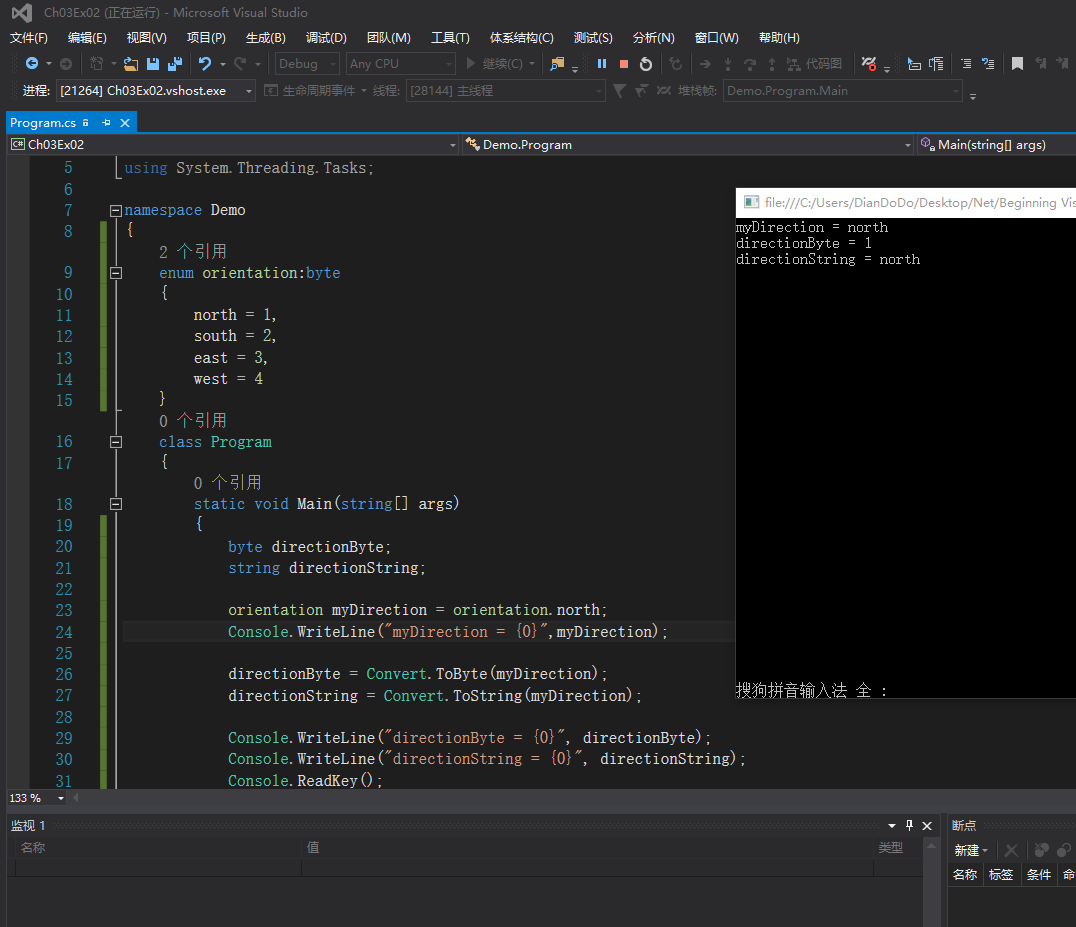Open the 生成(B) Build menu
This screenshot has width=1076, height=927.
tap(266, 38)
